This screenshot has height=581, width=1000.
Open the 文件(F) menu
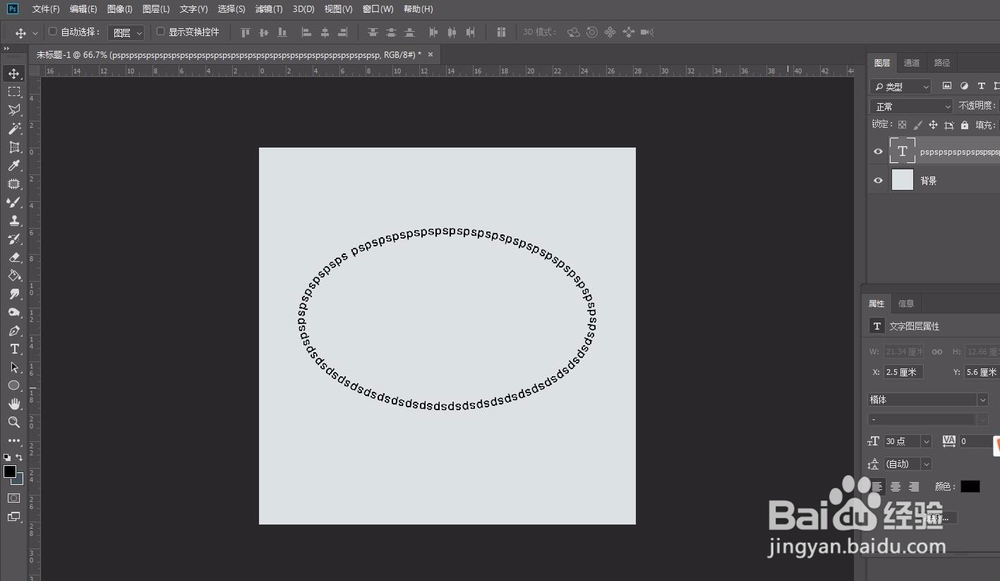(x=45, y=9)
